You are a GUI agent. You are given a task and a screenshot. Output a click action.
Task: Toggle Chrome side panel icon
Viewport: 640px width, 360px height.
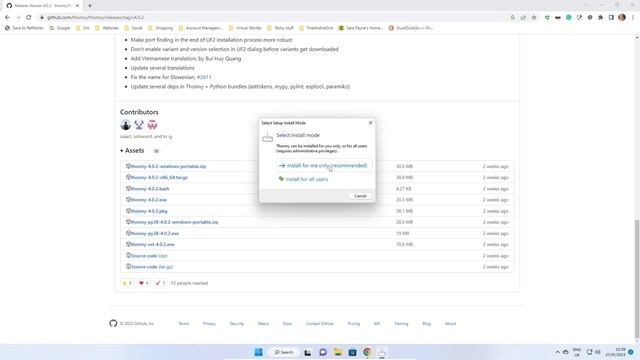point(611,18)
